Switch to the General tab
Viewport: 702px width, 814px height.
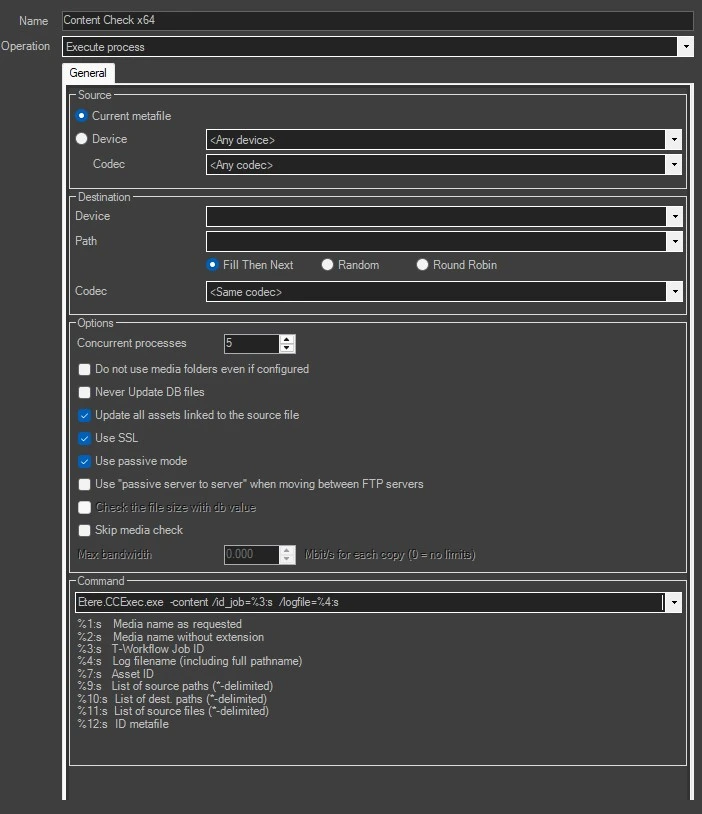(x=88, y=73)
